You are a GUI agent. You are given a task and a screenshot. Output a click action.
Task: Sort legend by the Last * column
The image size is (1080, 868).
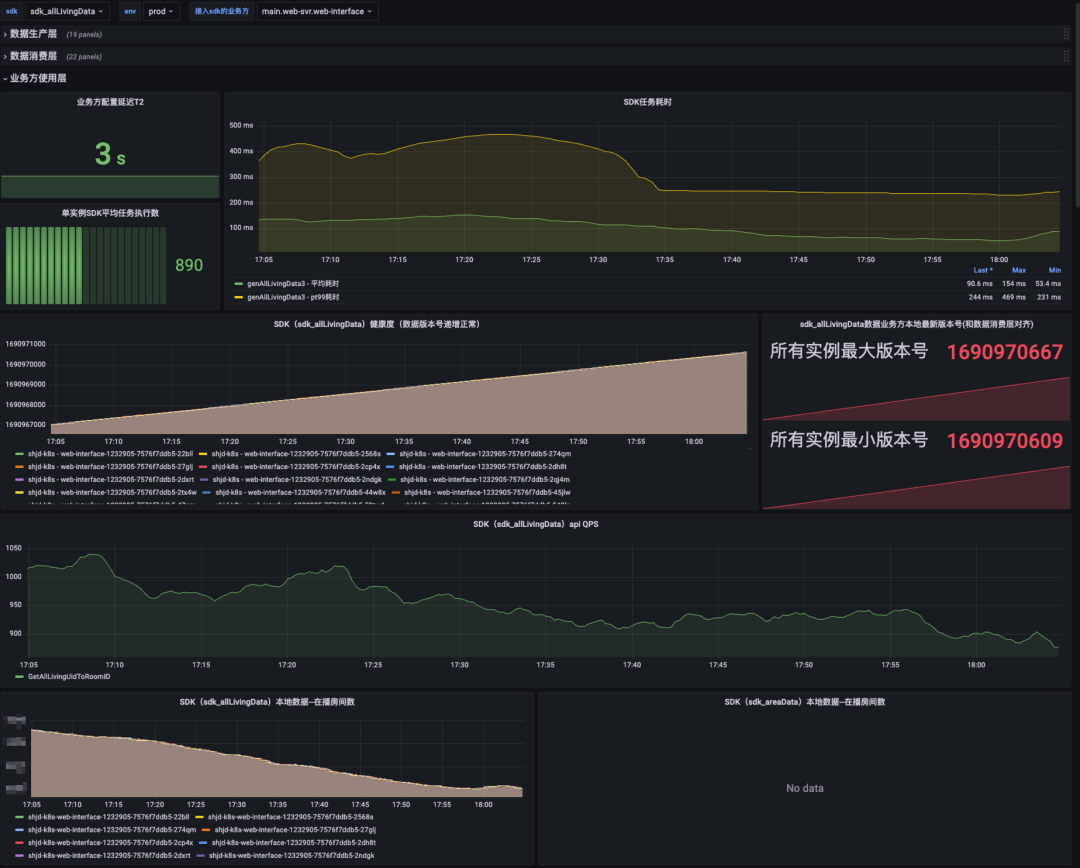pos(983,270)
